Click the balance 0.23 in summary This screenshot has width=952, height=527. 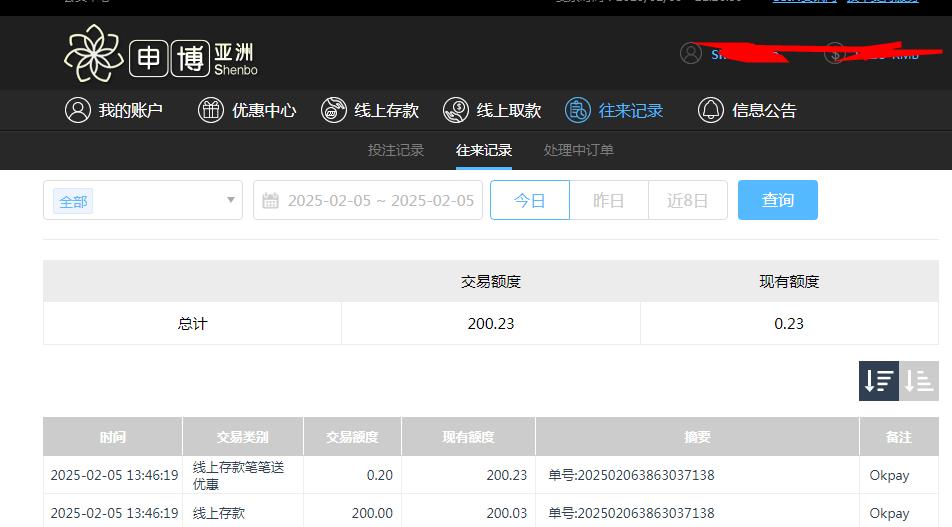click(x=789, y=324)
